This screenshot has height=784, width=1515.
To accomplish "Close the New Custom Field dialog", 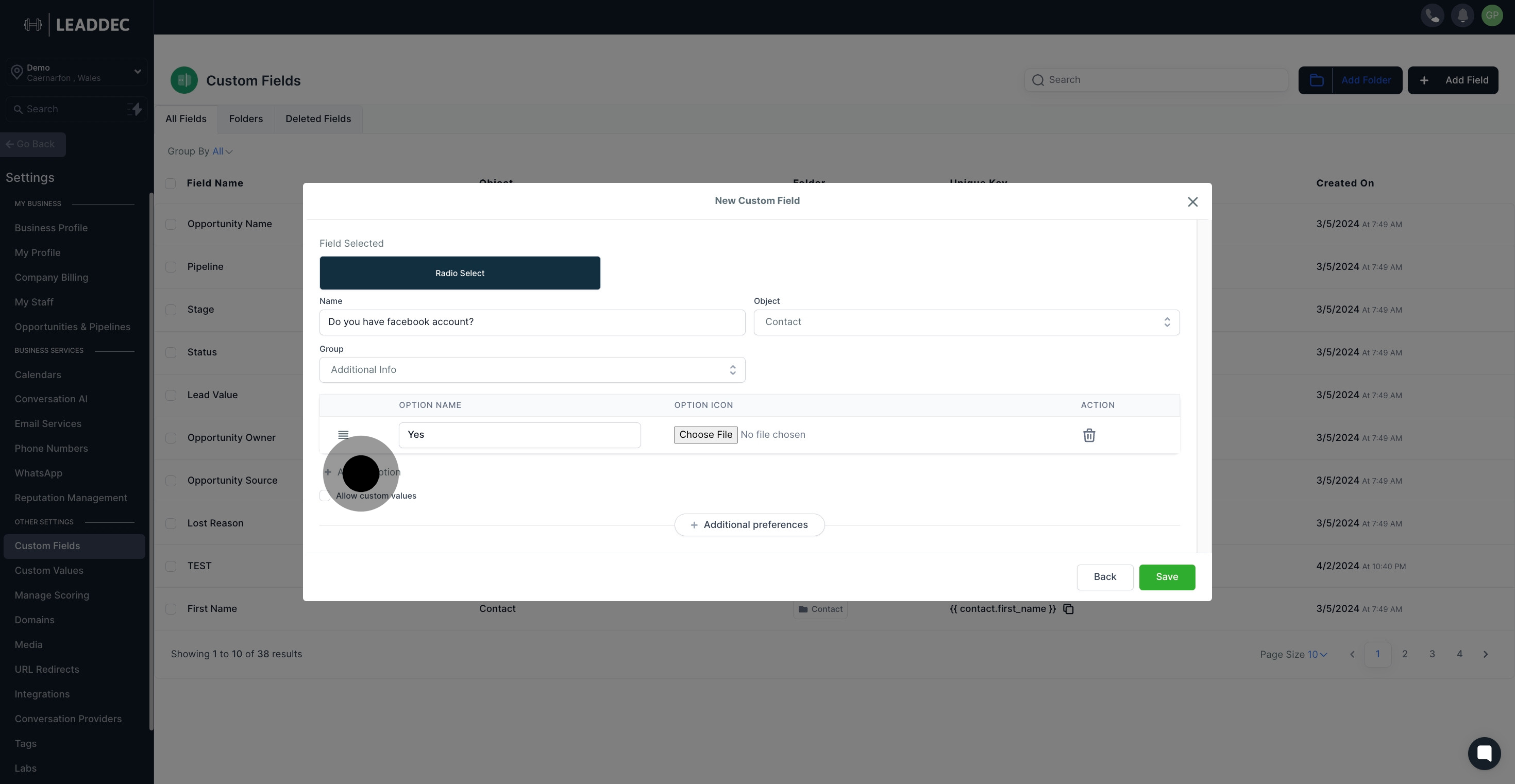I will (1192, 201).
